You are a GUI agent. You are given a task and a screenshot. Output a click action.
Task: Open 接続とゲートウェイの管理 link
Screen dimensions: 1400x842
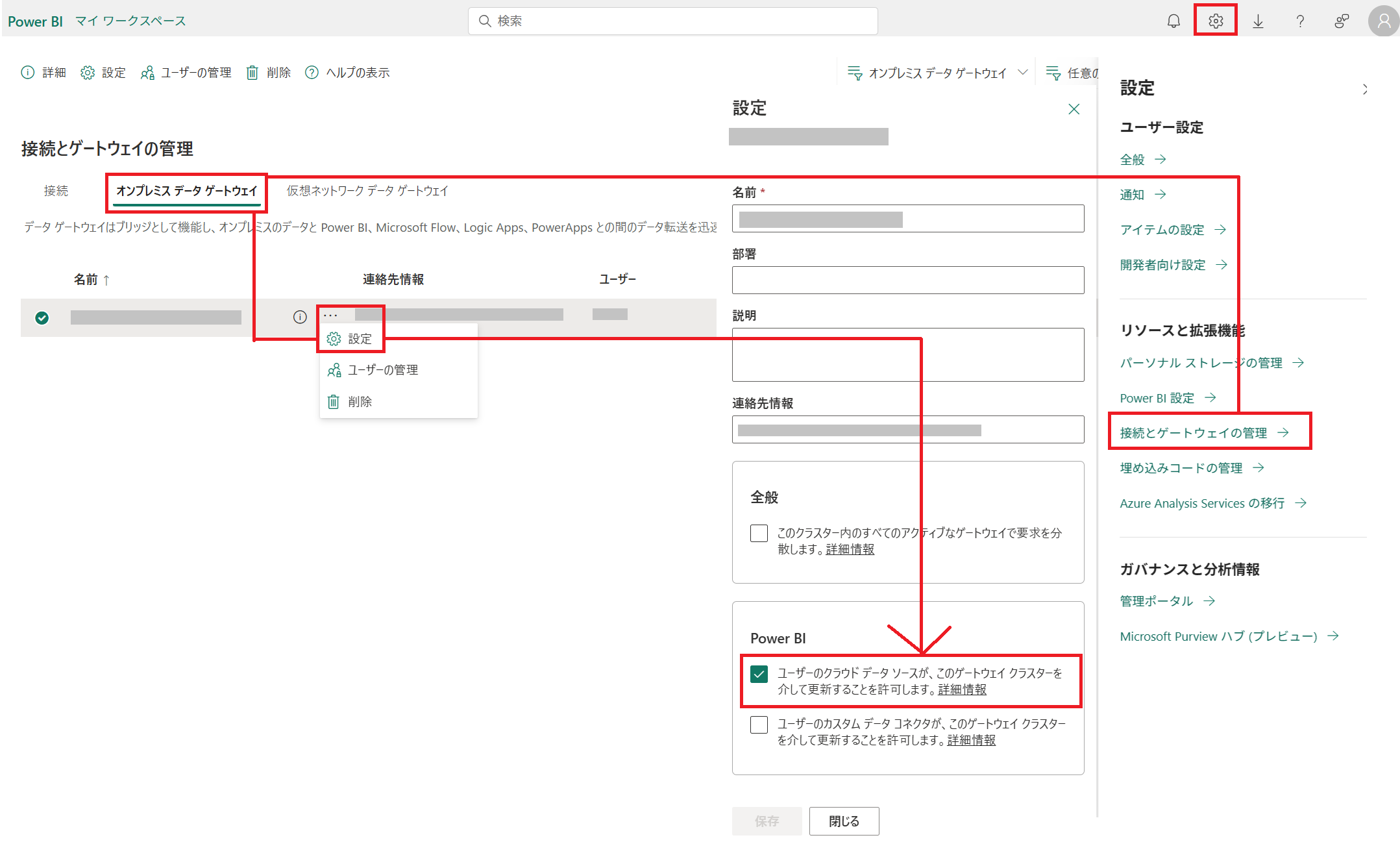click(x=1204, y=432)
